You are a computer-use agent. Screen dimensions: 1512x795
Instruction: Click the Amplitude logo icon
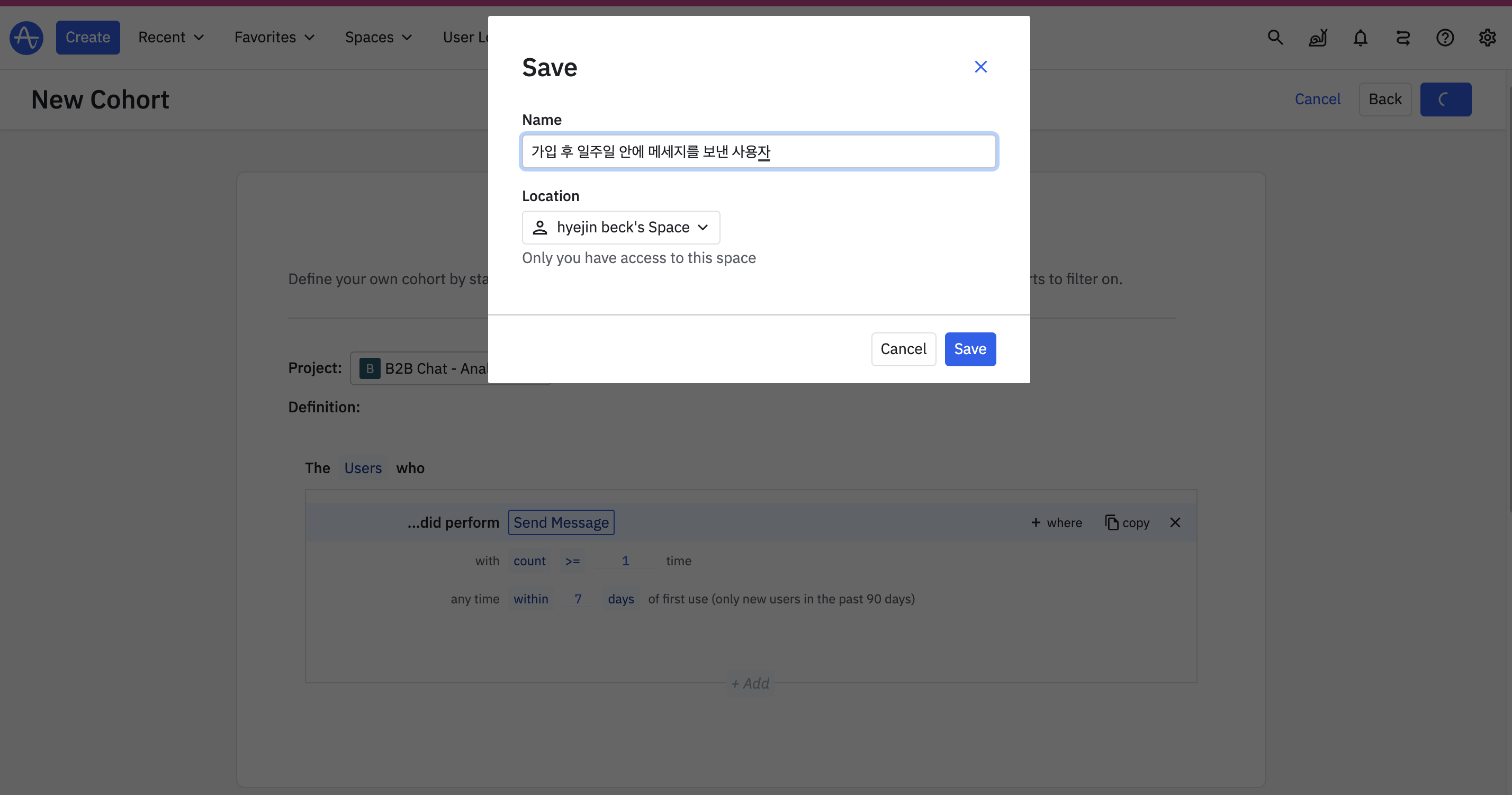pyautogui.click(x=26, y=38)
